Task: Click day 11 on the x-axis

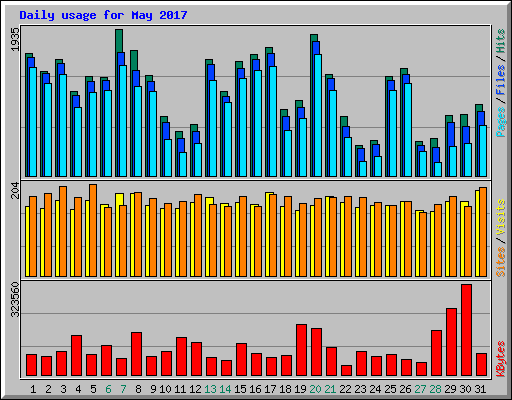Action: coord(180,389)
